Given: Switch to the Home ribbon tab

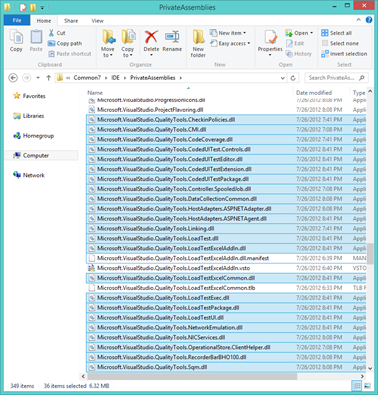Looking at the screenshot, I should [x=44, y=21].
